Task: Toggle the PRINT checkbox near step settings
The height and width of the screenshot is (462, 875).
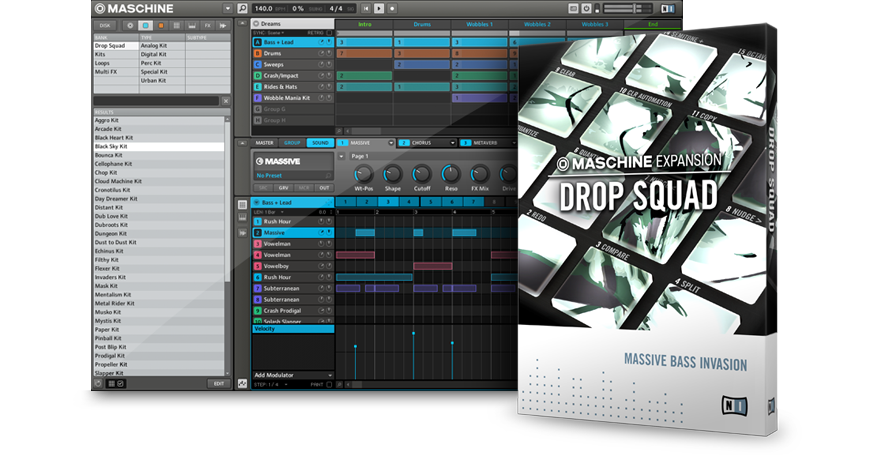Action: (330, 384)
